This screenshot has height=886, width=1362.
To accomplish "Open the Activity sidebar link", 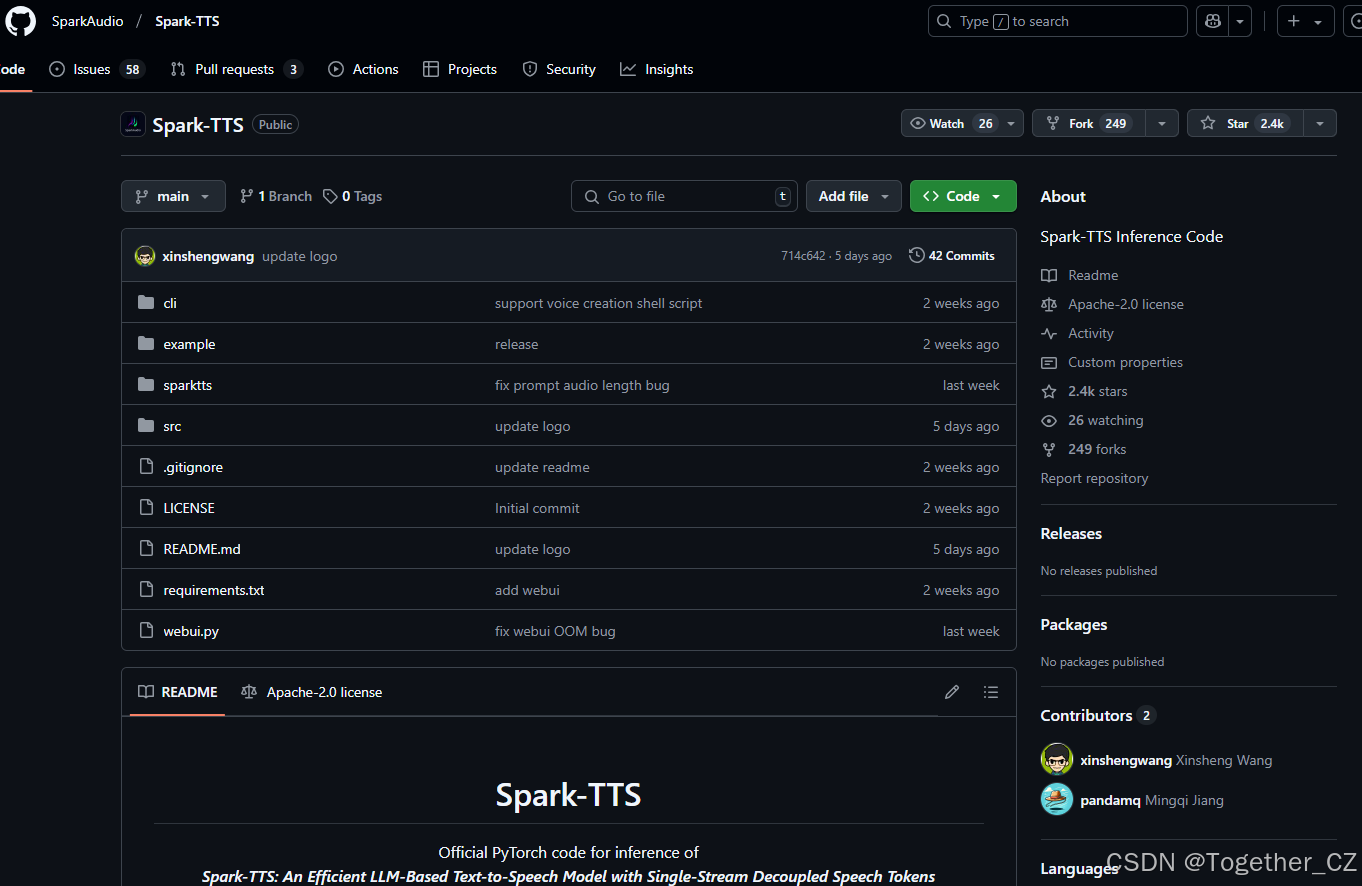I will 1077,333.
